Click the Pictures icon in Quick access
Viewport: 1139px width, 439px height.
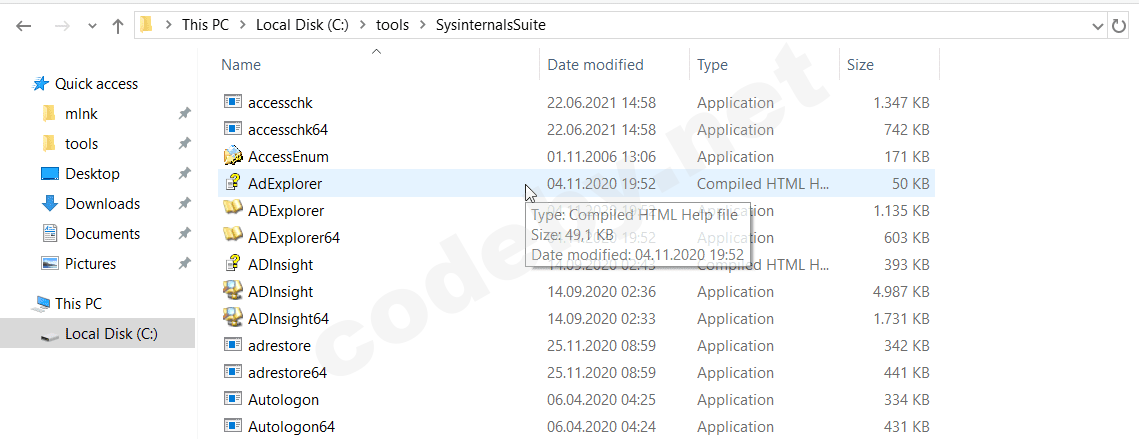pyautogui.click(x=50, y=263)
